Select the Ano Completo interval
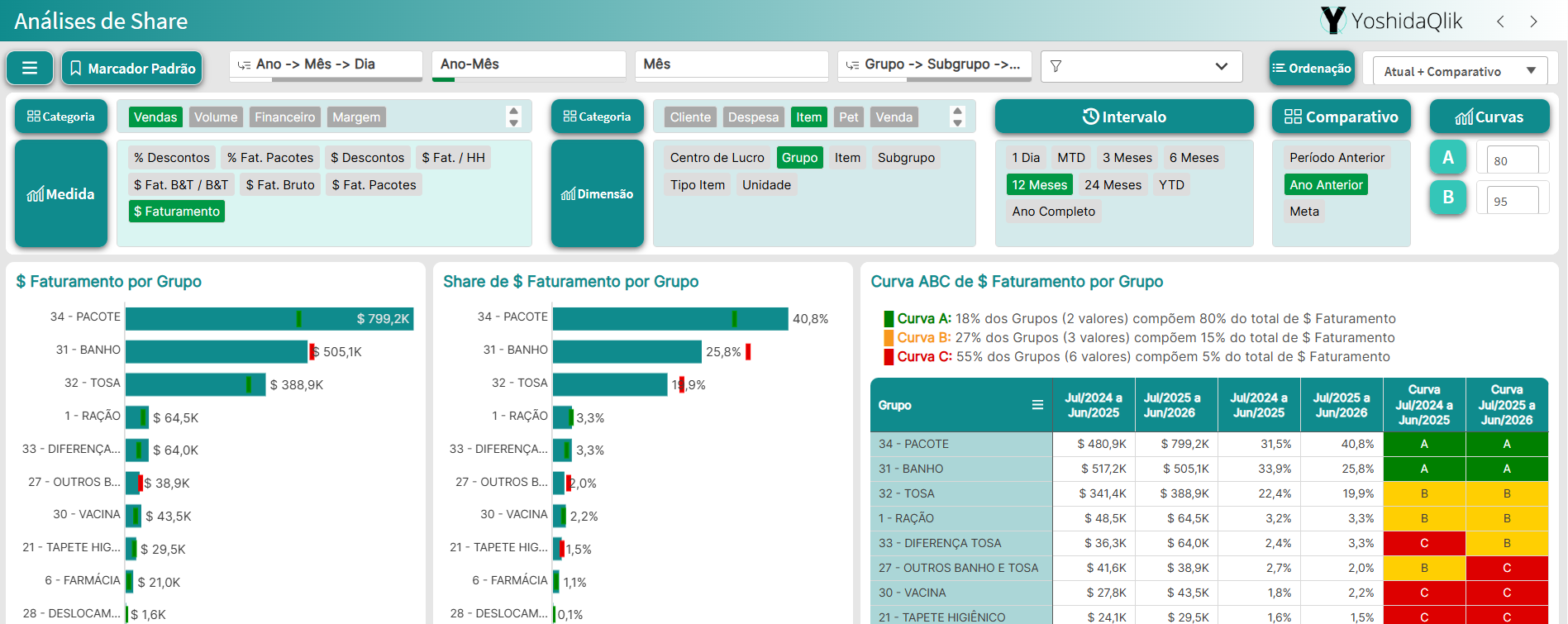The image size is (1568, 624). tap(1054, 212)
